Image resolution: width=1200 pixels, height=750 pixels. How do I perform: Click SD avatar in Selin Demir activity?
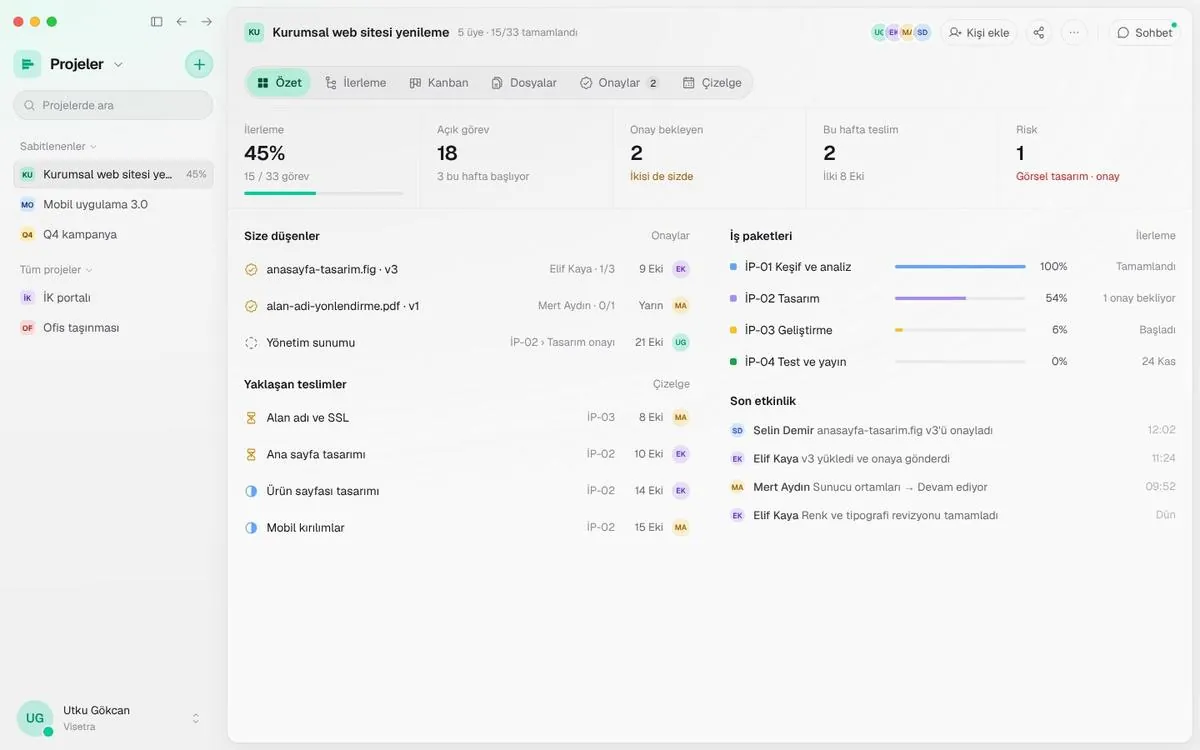[x=738, y=430]
